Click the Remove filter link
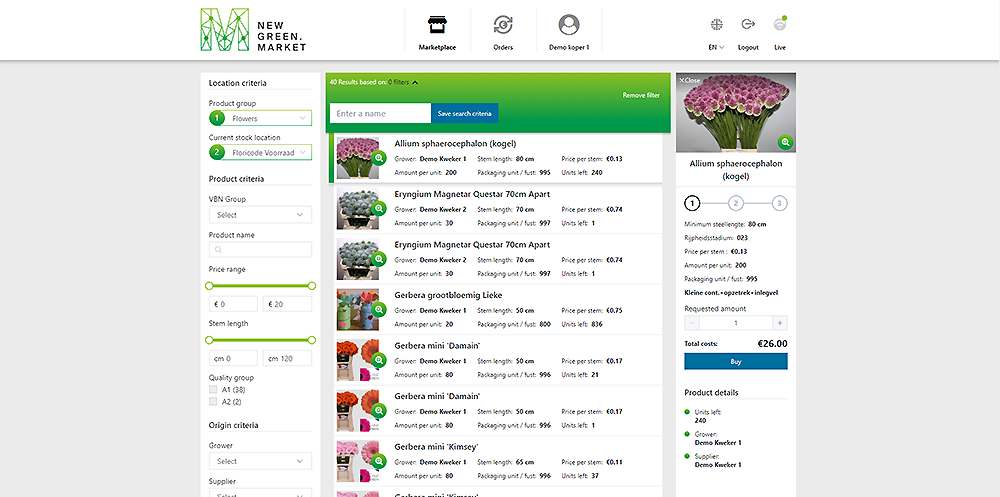Screen dimensions: 1000x497 pos(641,95)
